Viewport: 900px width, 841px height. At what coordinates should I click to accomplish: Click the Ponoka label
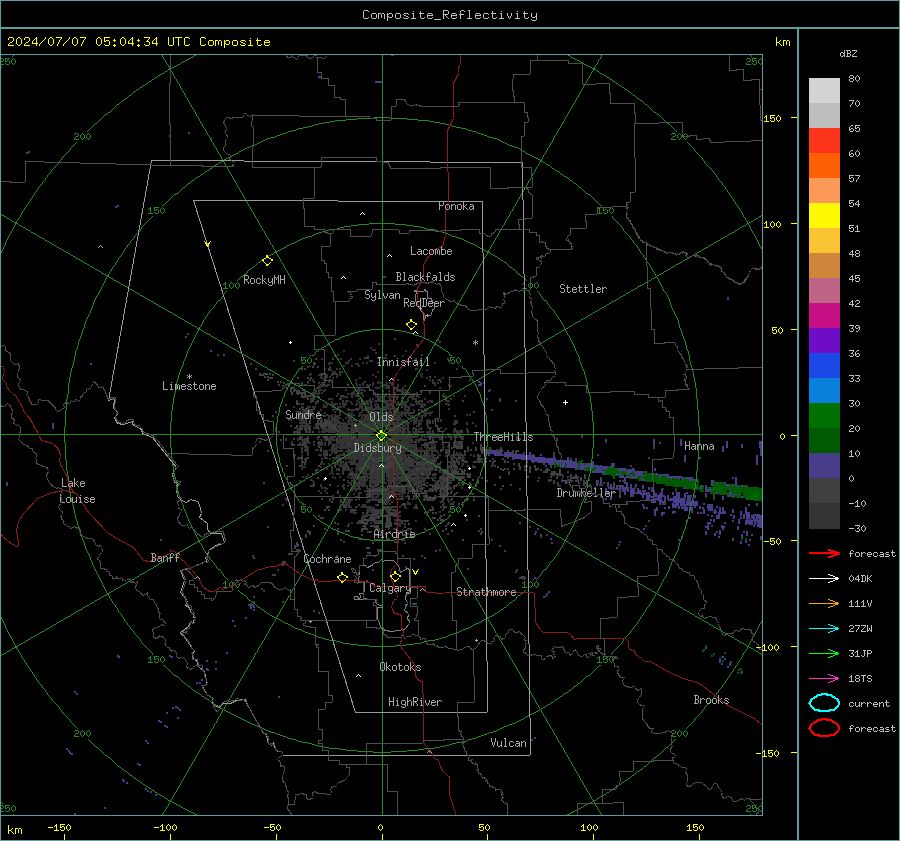[456, 206]
